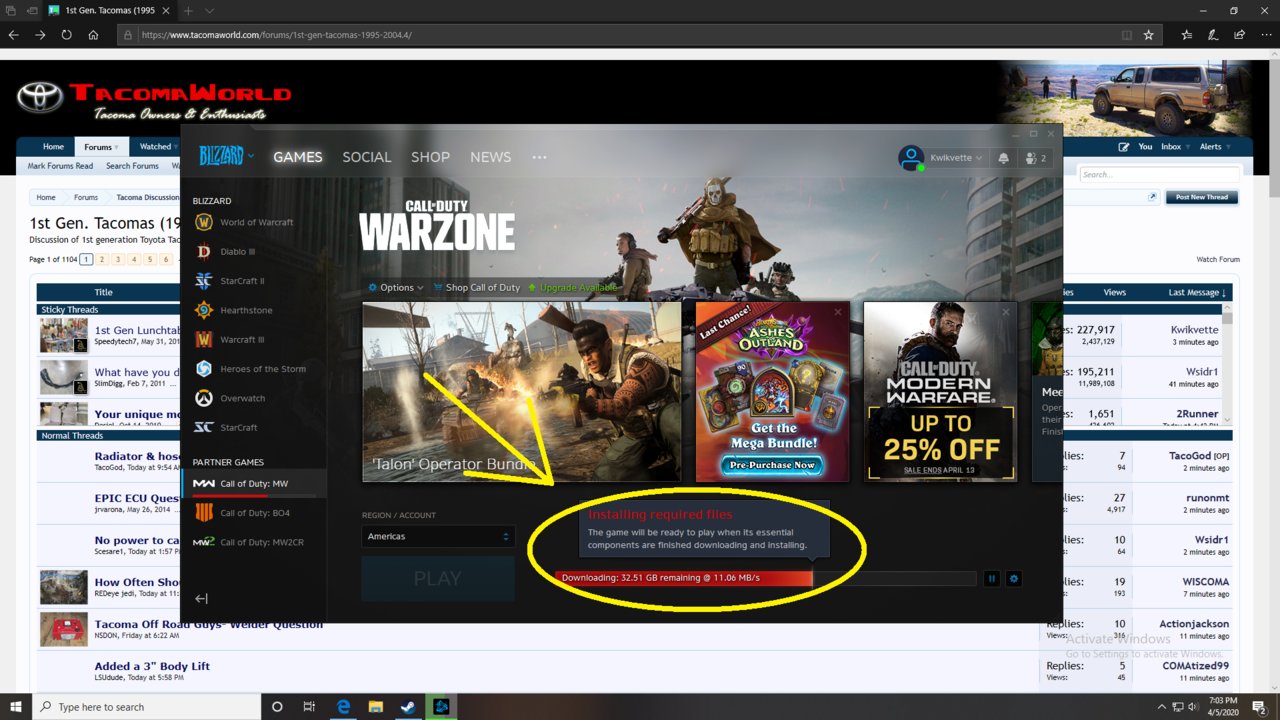Click the Warzone download progress bar
The image size is (1280, 720).
point(766,578)
